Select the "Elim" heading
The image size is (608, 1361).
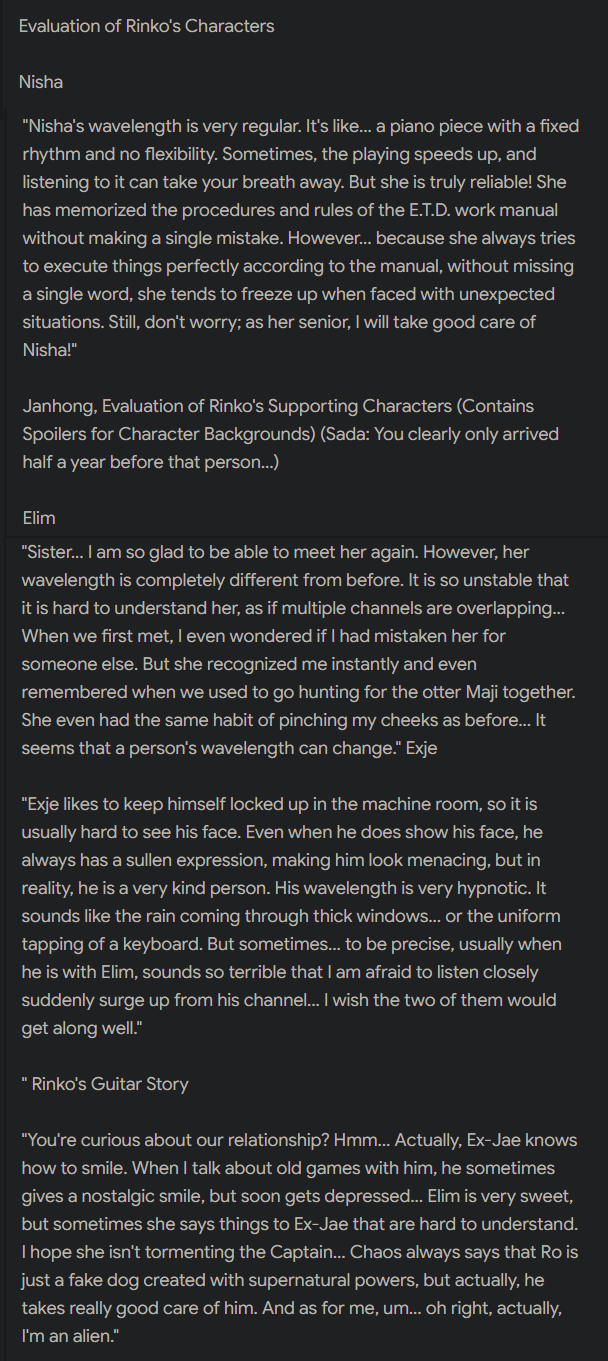coord(39,518)
